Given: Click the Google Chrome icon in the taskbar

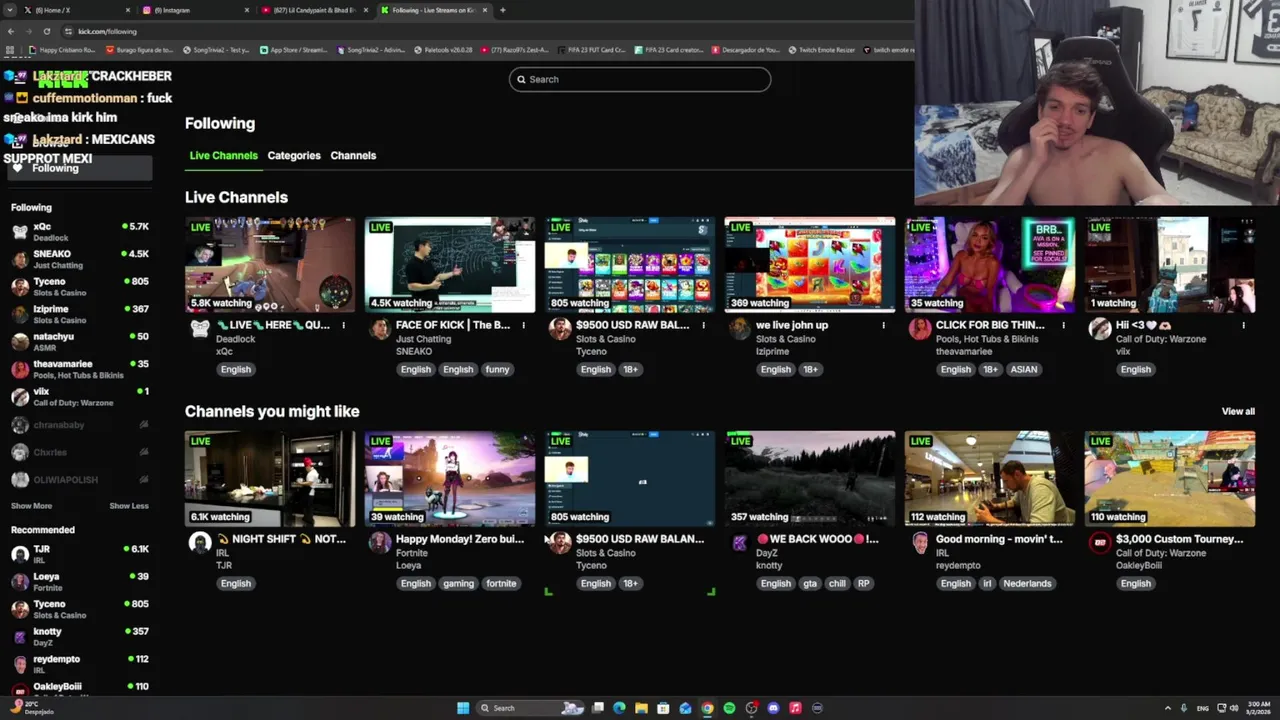Looking at the screenshot, I should 707,708.
